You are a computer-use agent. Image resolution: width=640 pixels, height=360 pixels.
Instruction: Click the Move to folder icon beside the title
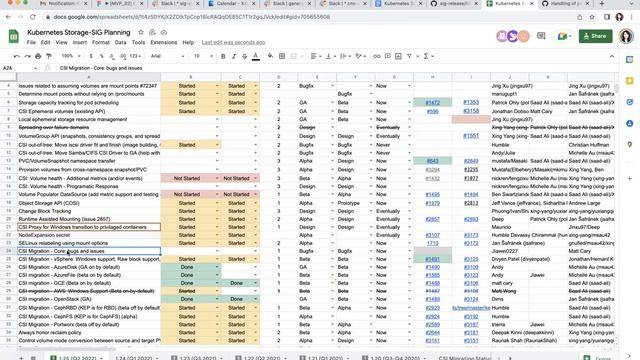[x=152, y=32]
